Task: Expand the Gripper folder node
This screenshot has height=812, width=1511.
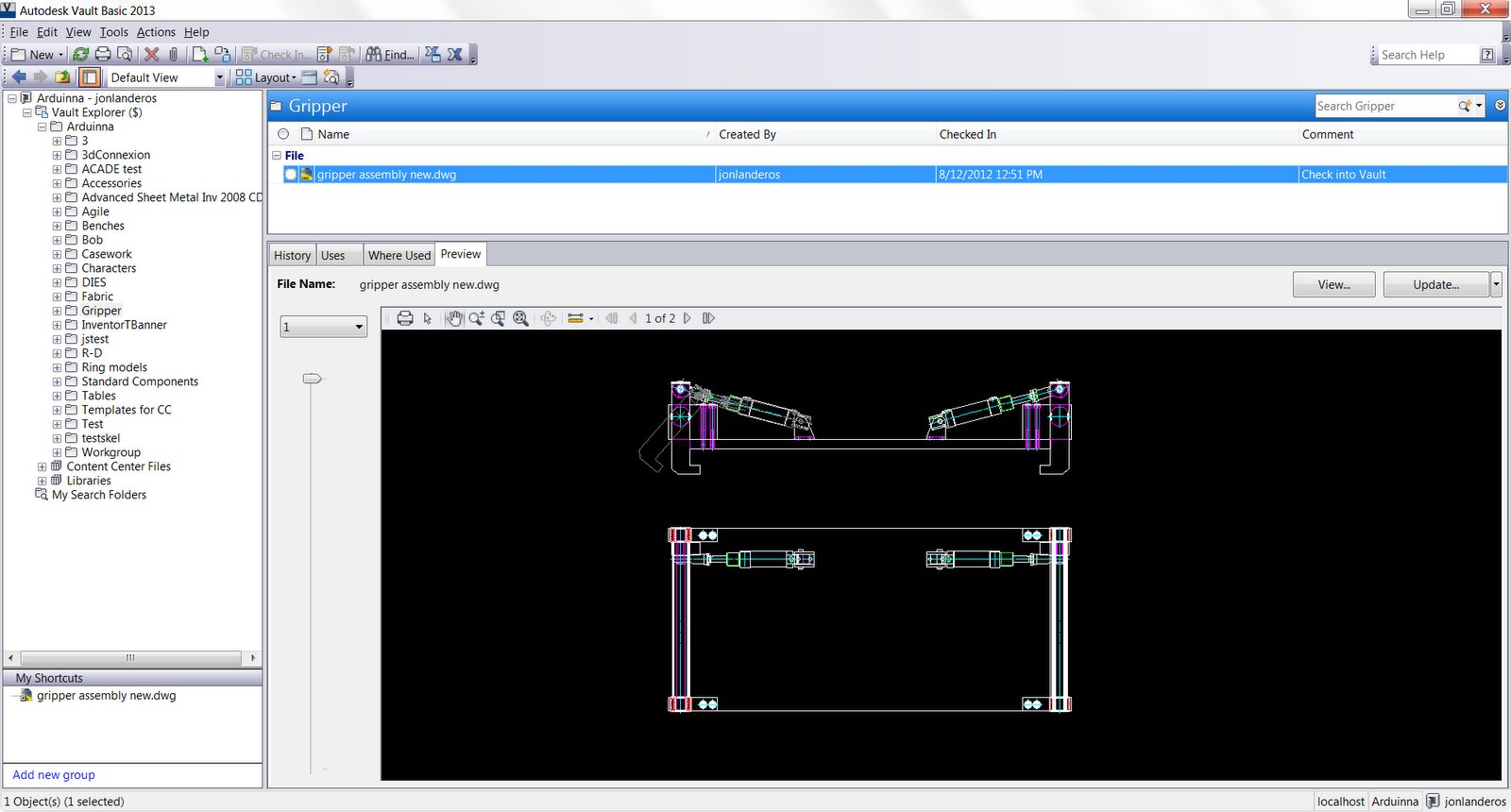Action: click(x=57, y=311)
